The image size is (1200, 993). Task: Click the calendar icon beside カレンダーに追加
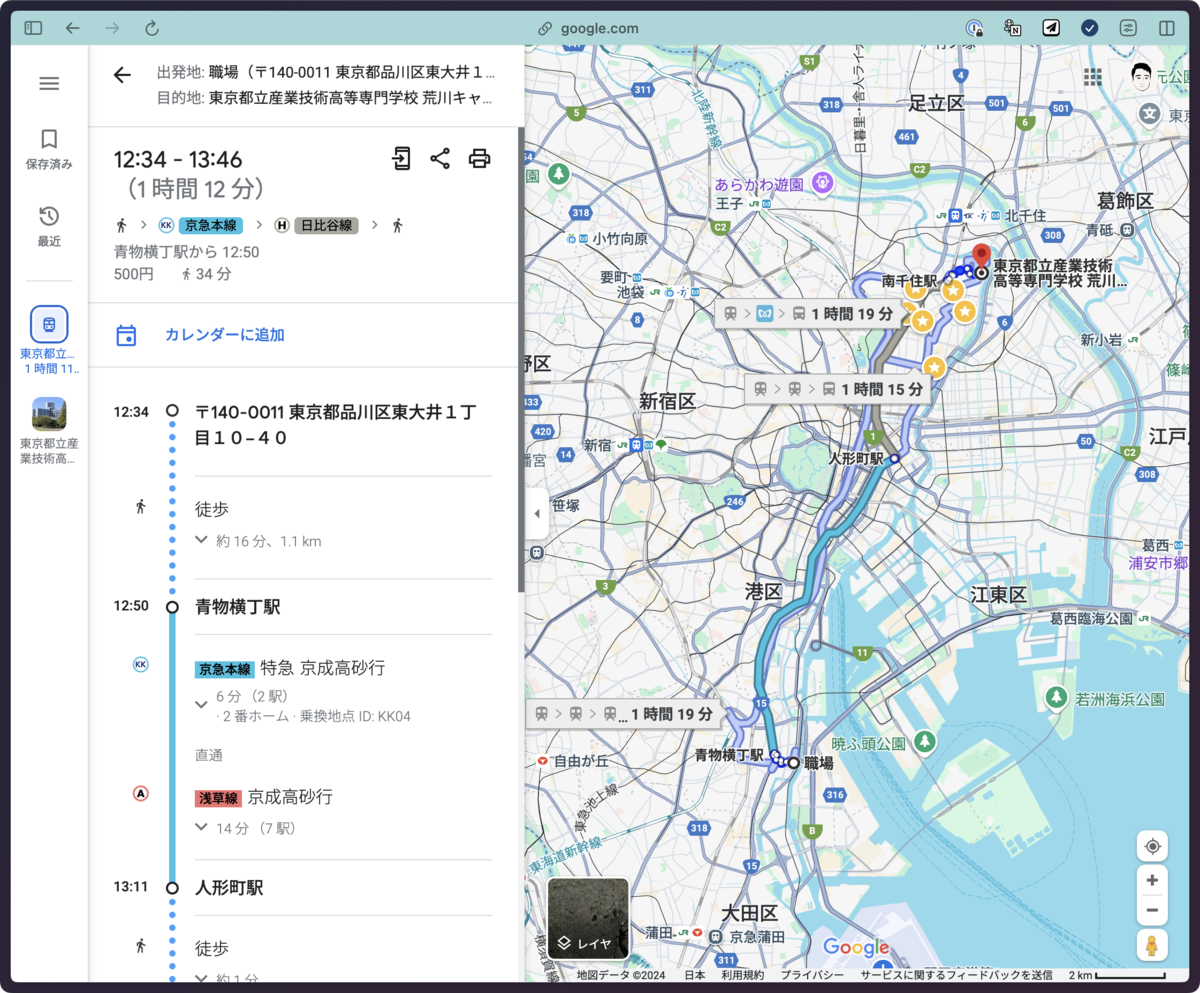click(x=126, y=335)
